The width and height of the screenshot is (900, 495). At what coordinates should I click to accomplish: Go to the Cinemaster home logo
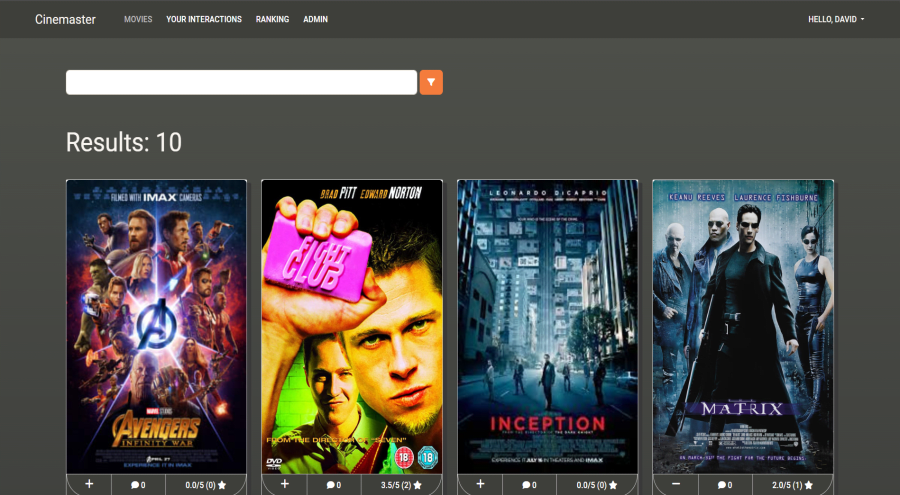[x=65, y=19]
